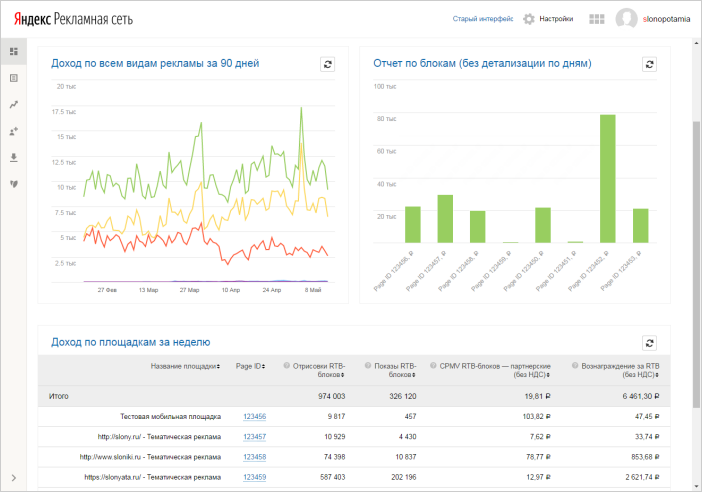Click info icon beside CPMV RTB-блоков

click(x=433, y=366)
